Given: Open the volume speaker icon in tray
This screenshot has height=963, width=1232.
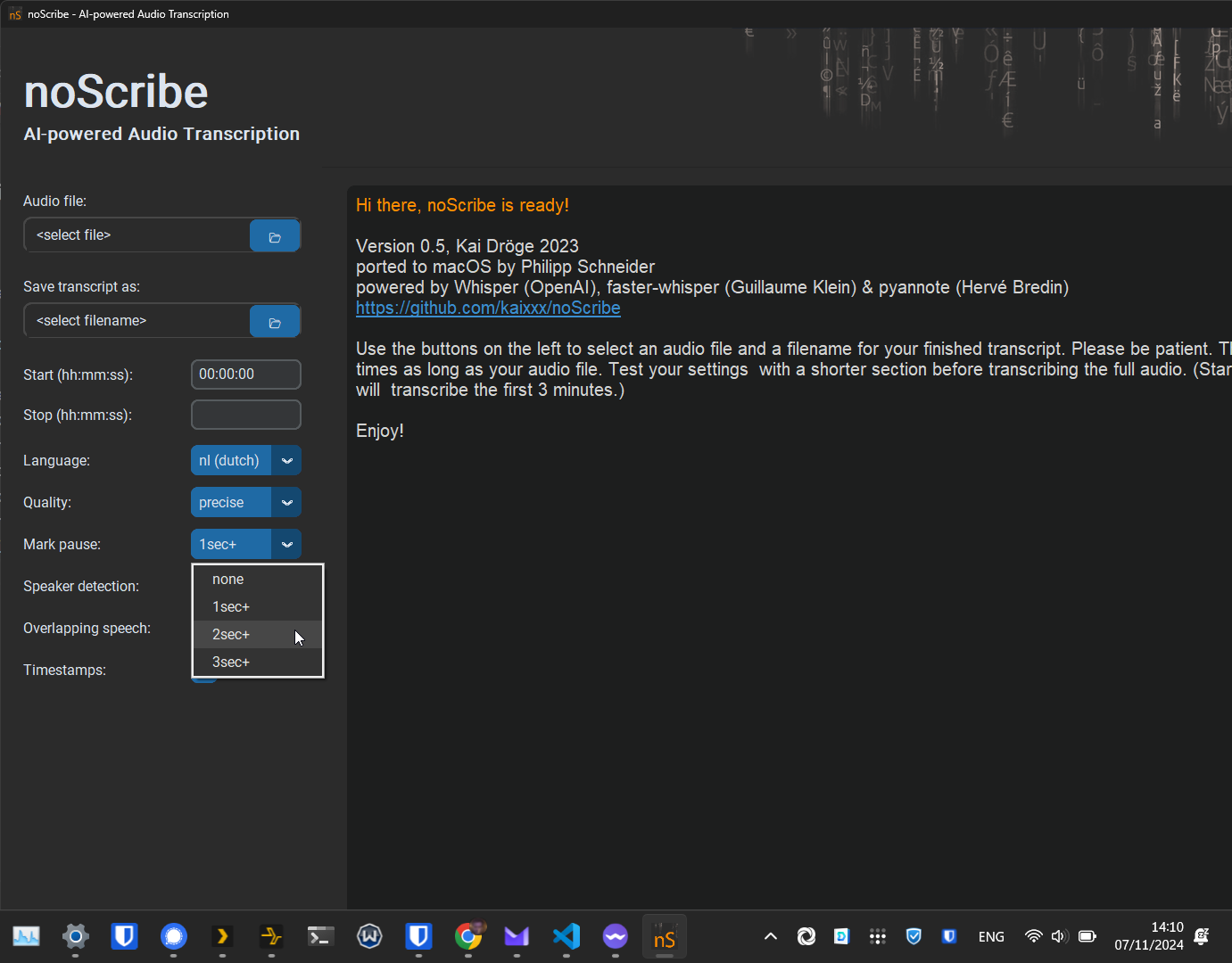Looking at the screenshot, I should pos(1059,936).
